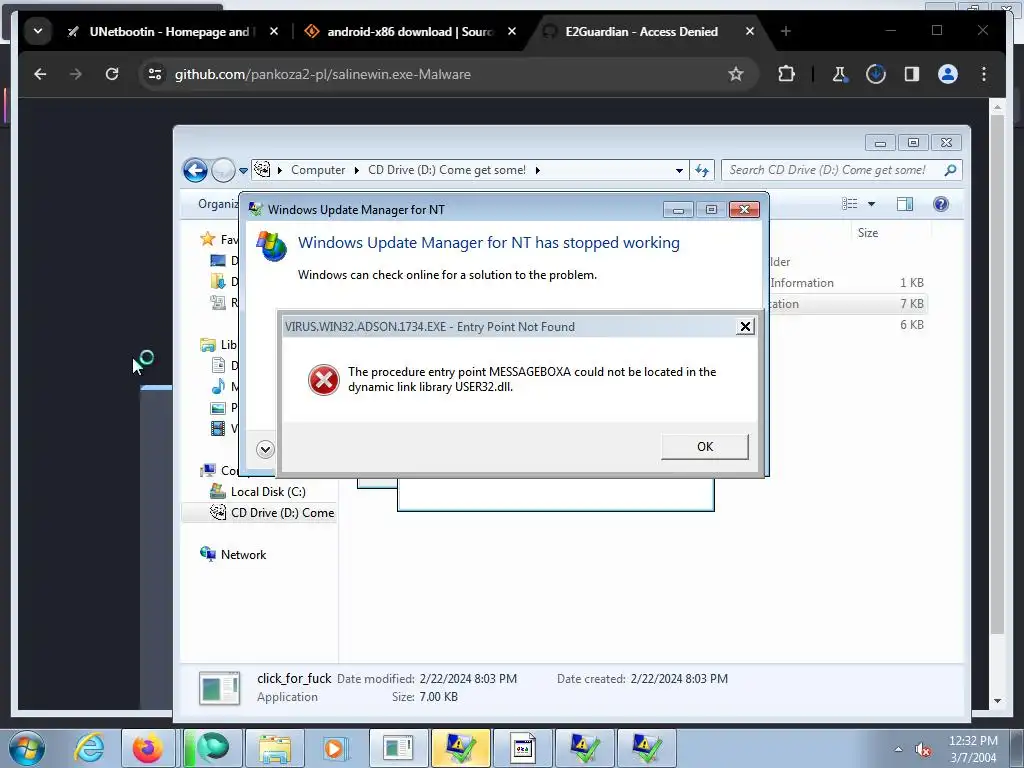Switch to E2Guardian - Access Denied tab
Image resolution: width=1024 pixels, height=768 pixels.
pyautogui.click(x=641, y=31)
